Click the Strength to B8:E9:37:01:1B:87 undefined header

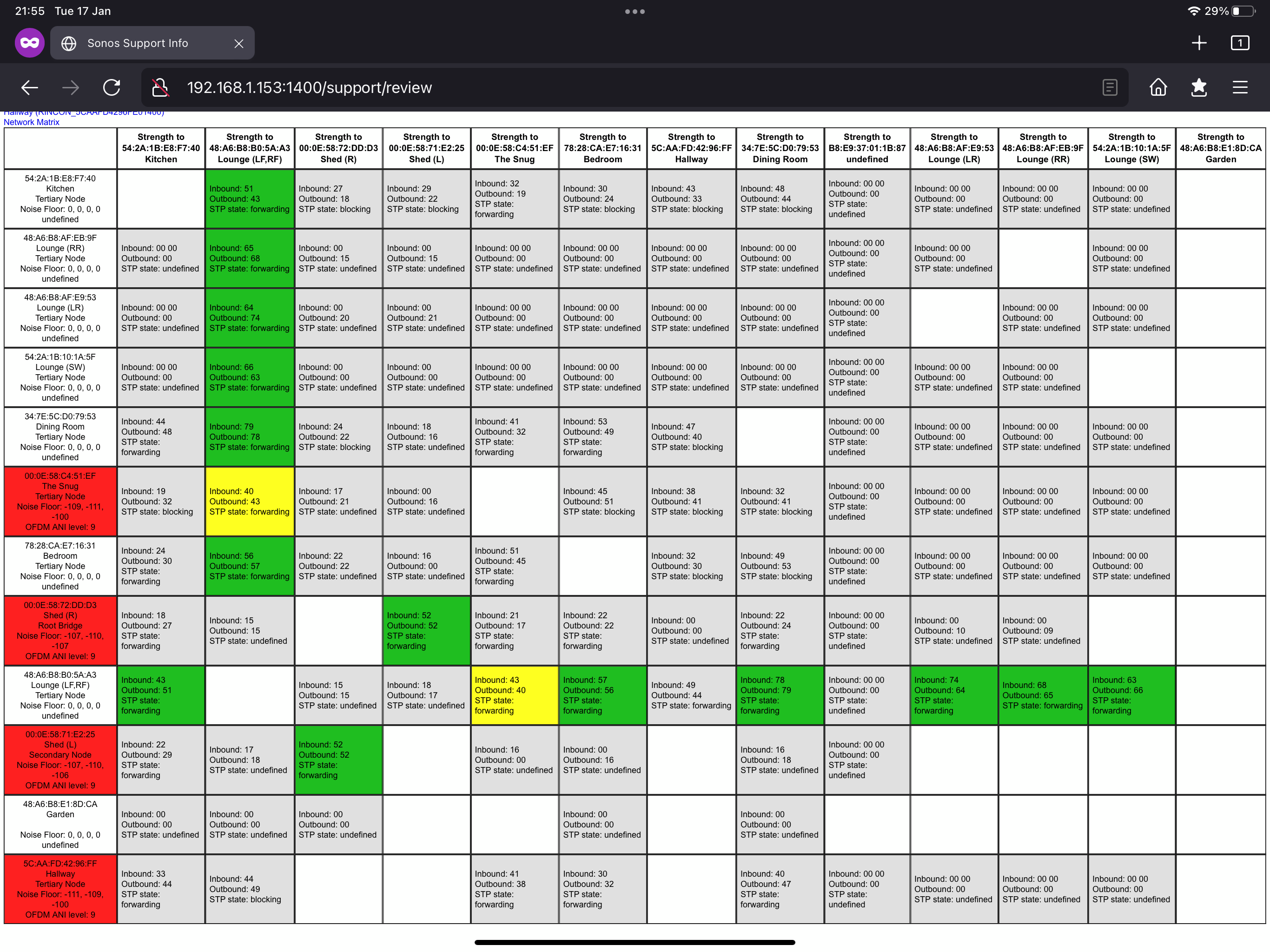tap(867, 148)
